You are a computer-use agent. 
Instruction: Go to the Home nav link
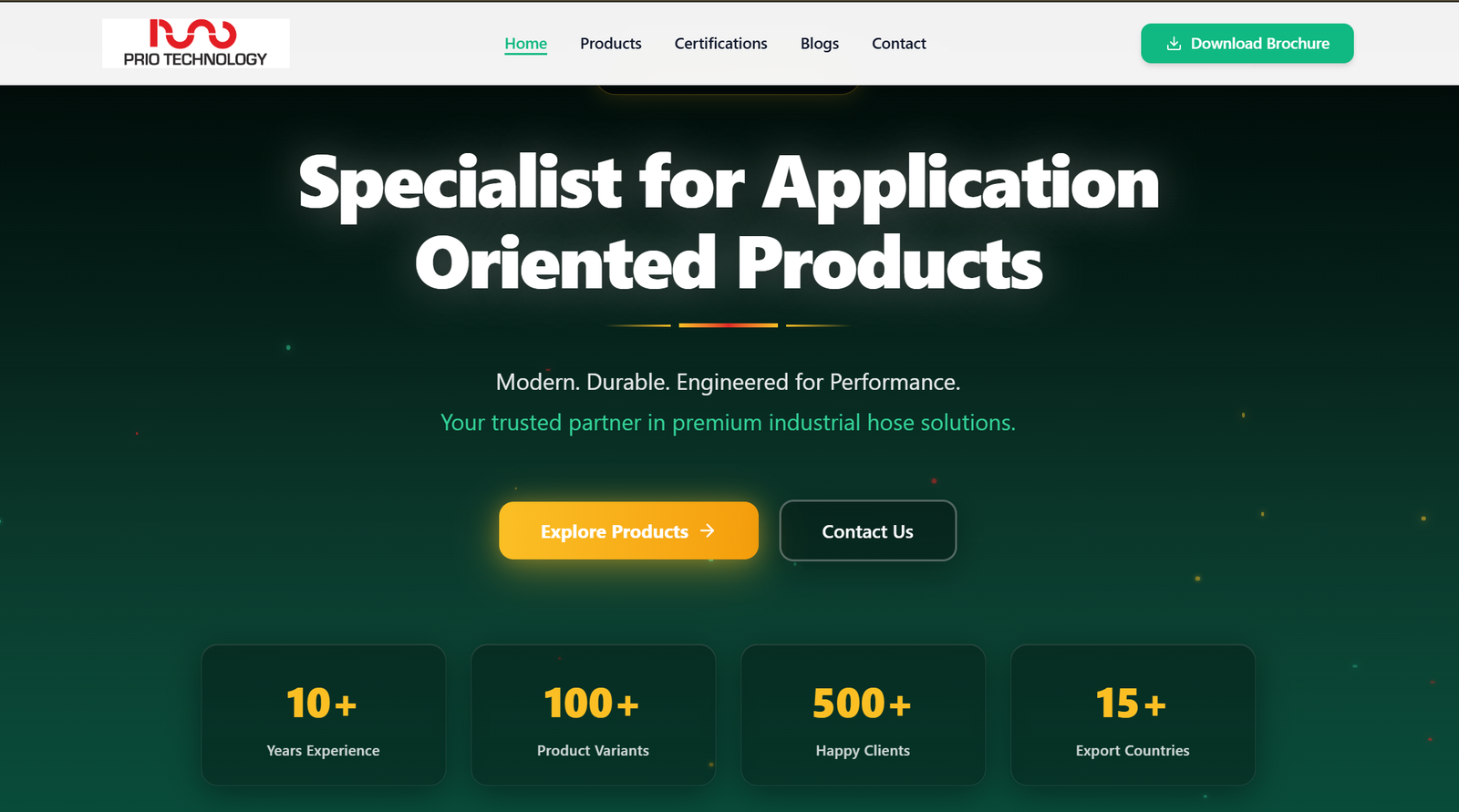(x=525, y=44)
